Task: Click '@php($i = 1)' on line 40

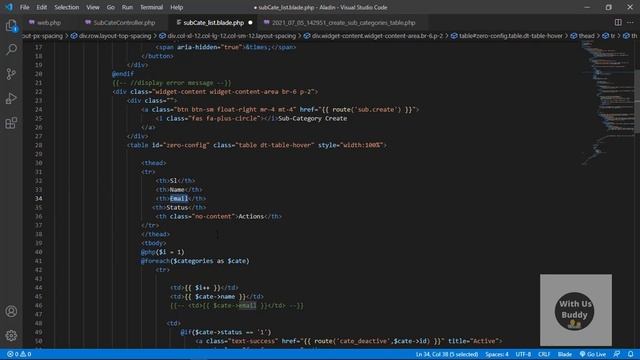Action: 162,252
